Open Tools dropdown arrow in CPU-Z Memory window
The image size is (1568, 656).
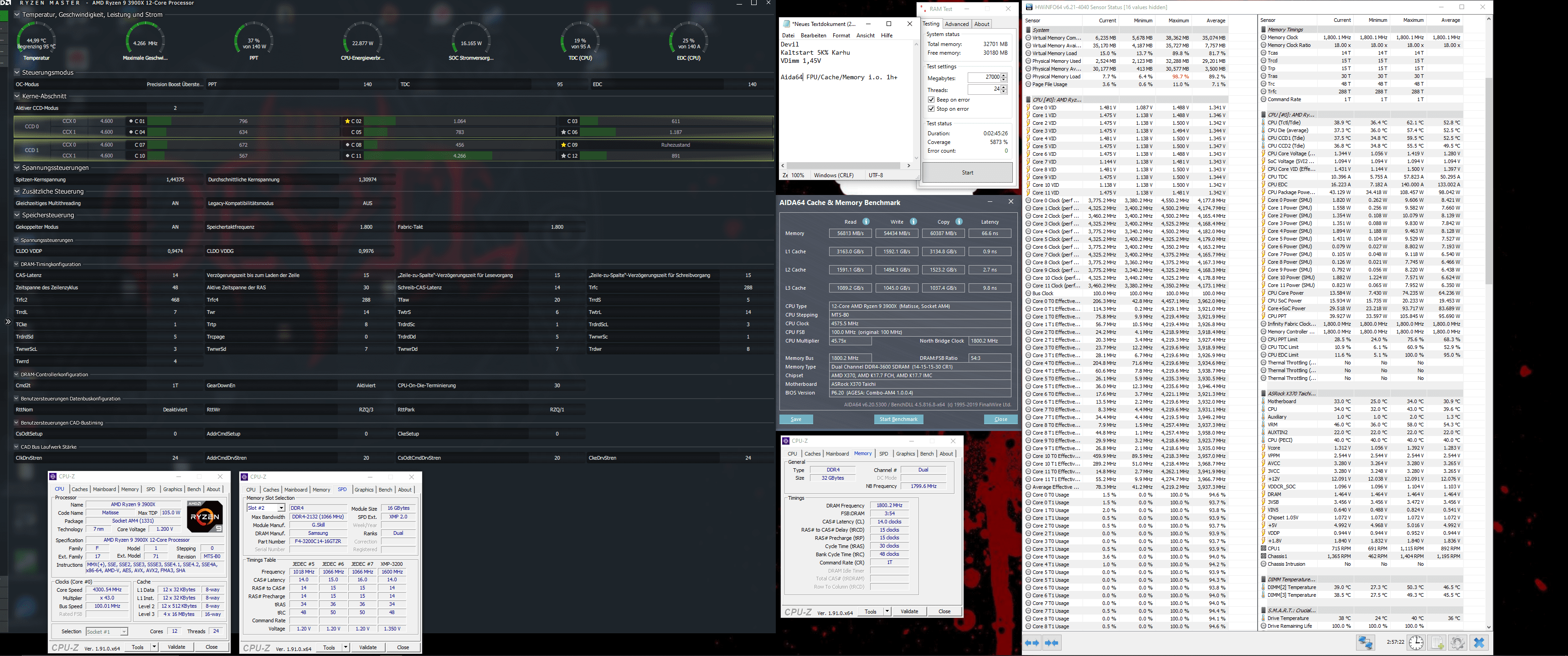[x=887, y=611]
